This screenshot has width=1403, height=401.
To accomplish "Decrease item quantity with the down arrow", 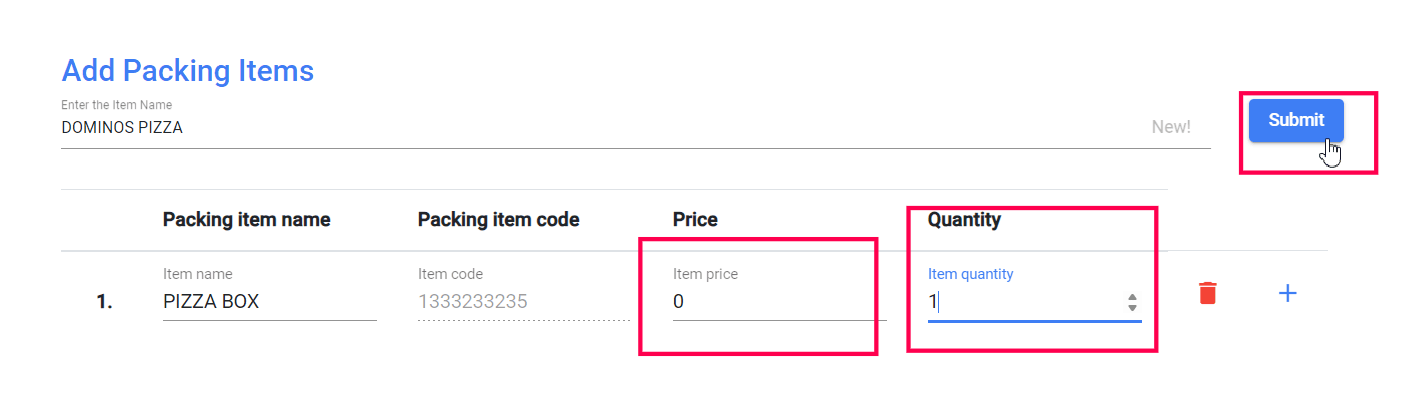I will point(1132,306).
